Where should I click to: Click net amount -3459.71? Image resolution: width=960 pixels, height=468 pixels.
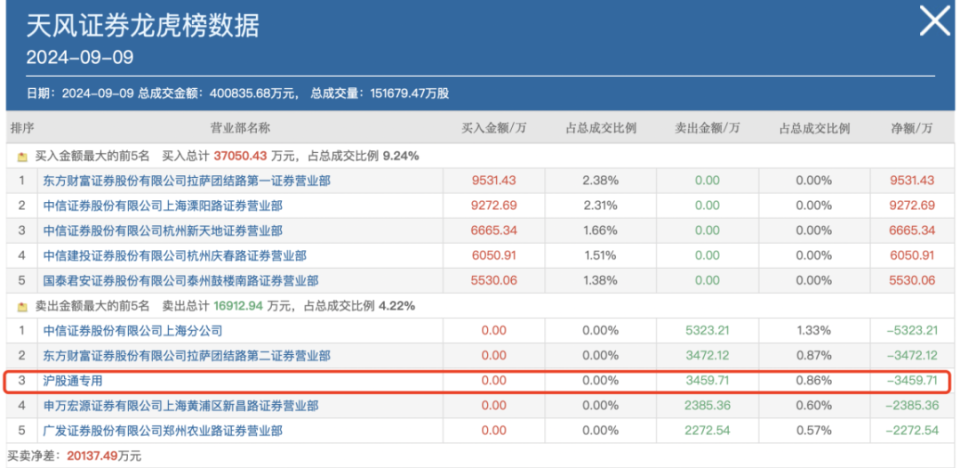pos(912,381)
